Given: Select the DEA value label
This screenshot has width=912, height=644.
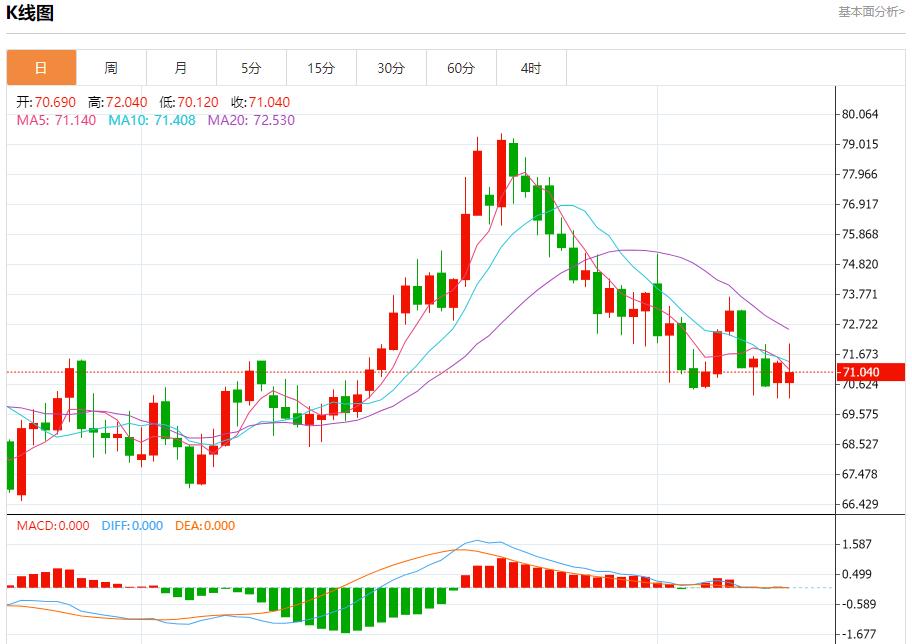Looking at the screenshot, I should (205, 526).
